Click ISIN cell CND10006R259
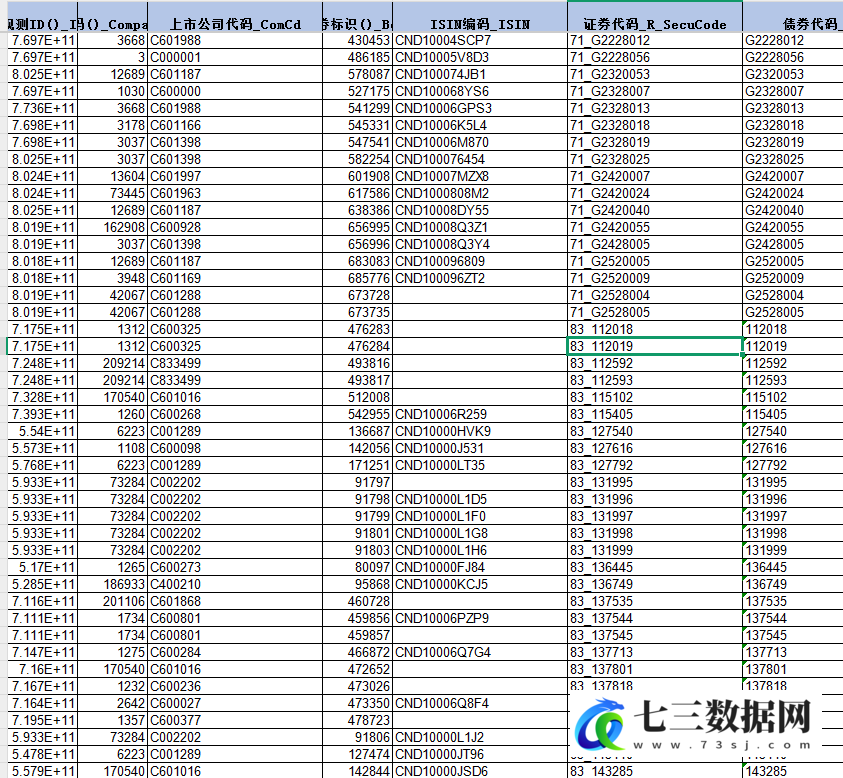The height and width of the screenshot is (778, 843). 480,415
